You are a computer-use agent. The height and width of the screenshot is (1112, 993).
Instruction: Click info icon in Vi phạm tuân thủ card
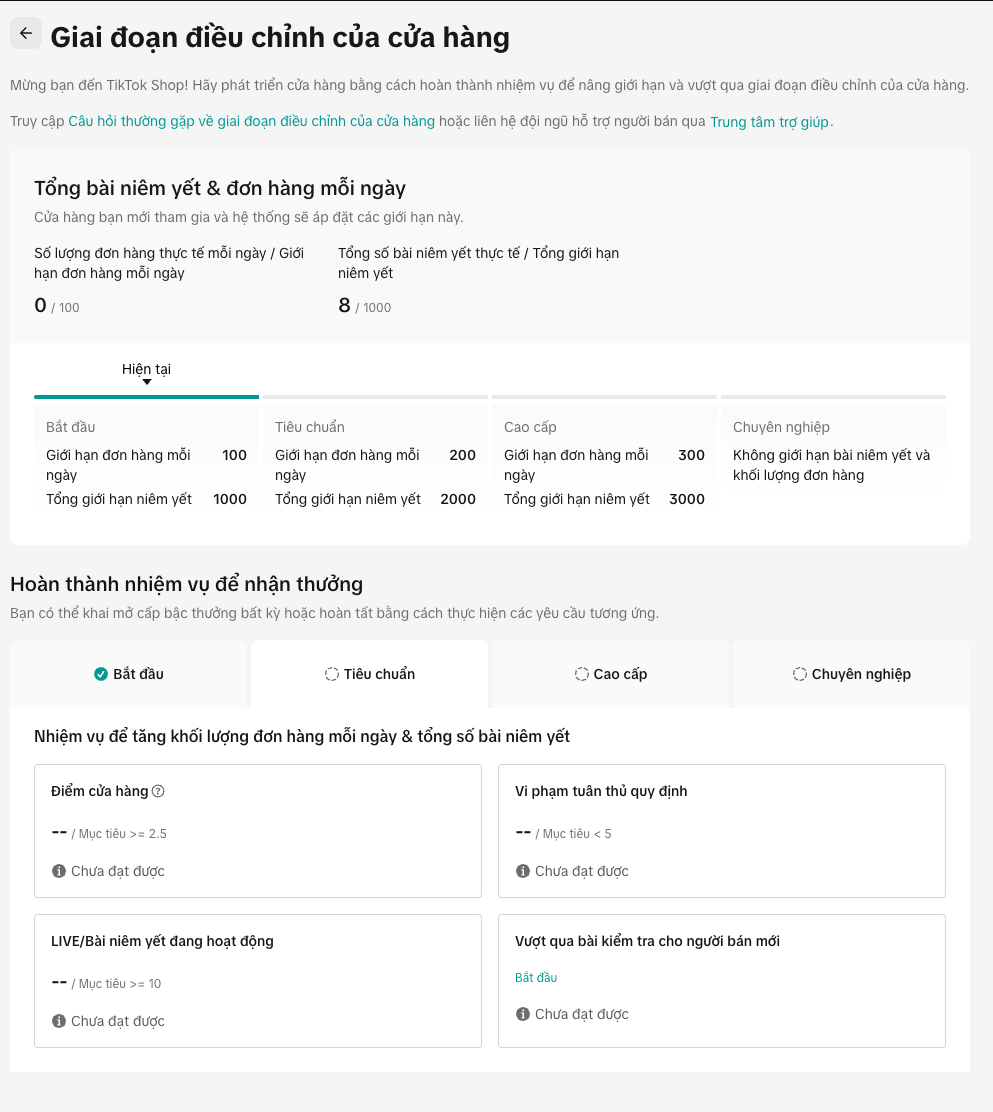(523, 871)
